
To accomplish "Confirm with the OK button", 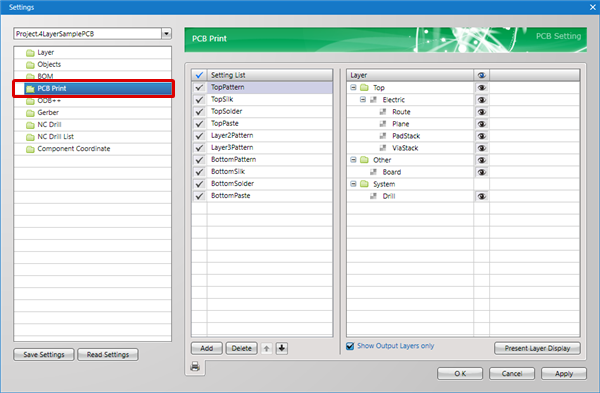I will click(460, 373).
